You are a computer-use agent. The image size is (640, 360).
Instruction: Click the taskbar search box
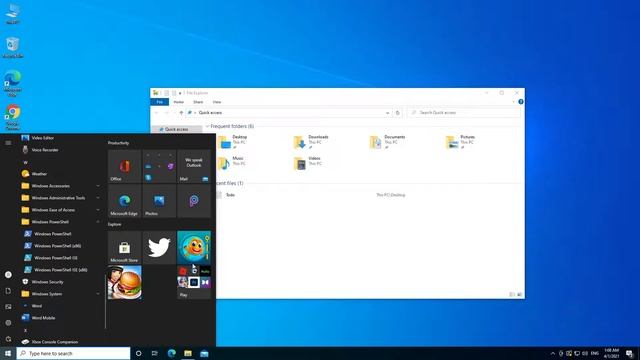point(73,353)
